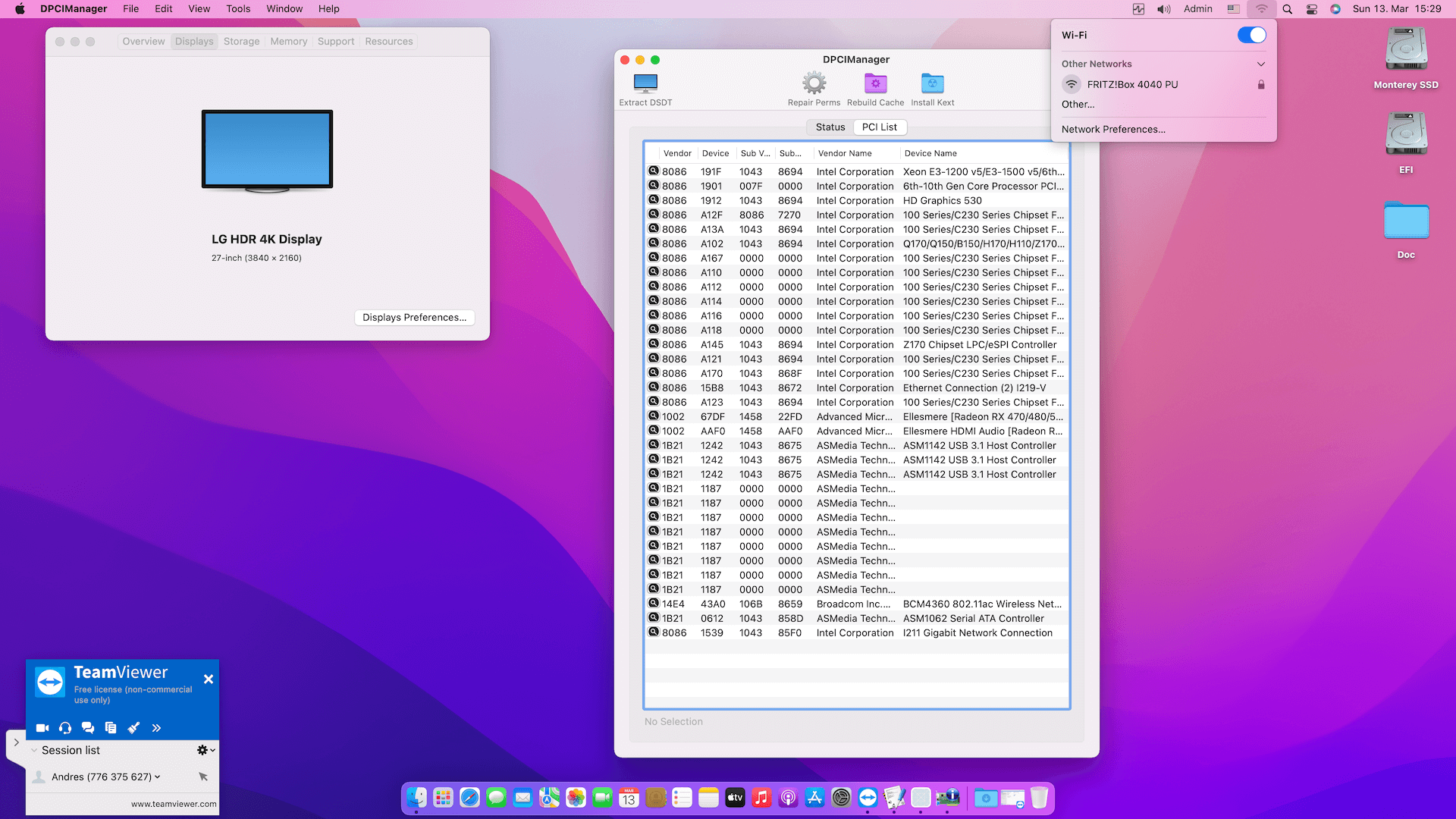Image resolution: width=1456 pixels, height=819 pixels.
Task: Open the Messages app in Dock
Action: pos(496,798)
